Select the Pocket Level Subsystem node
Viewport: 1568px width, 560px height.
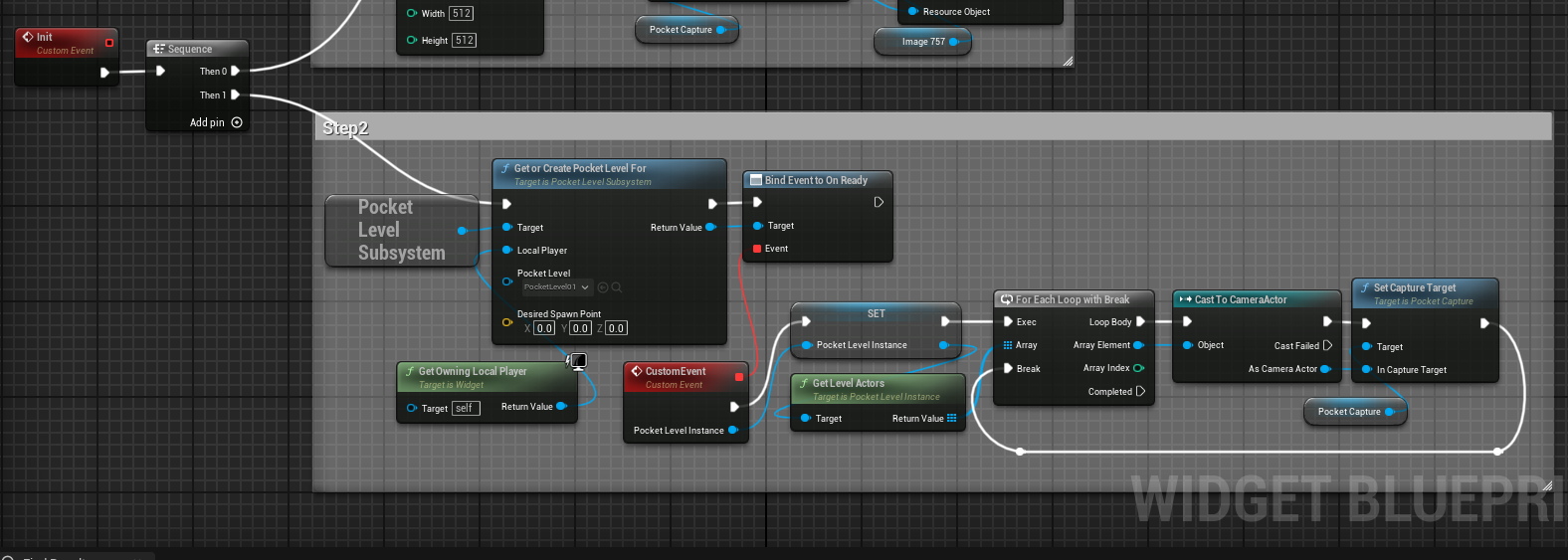(x=402, y=230)
